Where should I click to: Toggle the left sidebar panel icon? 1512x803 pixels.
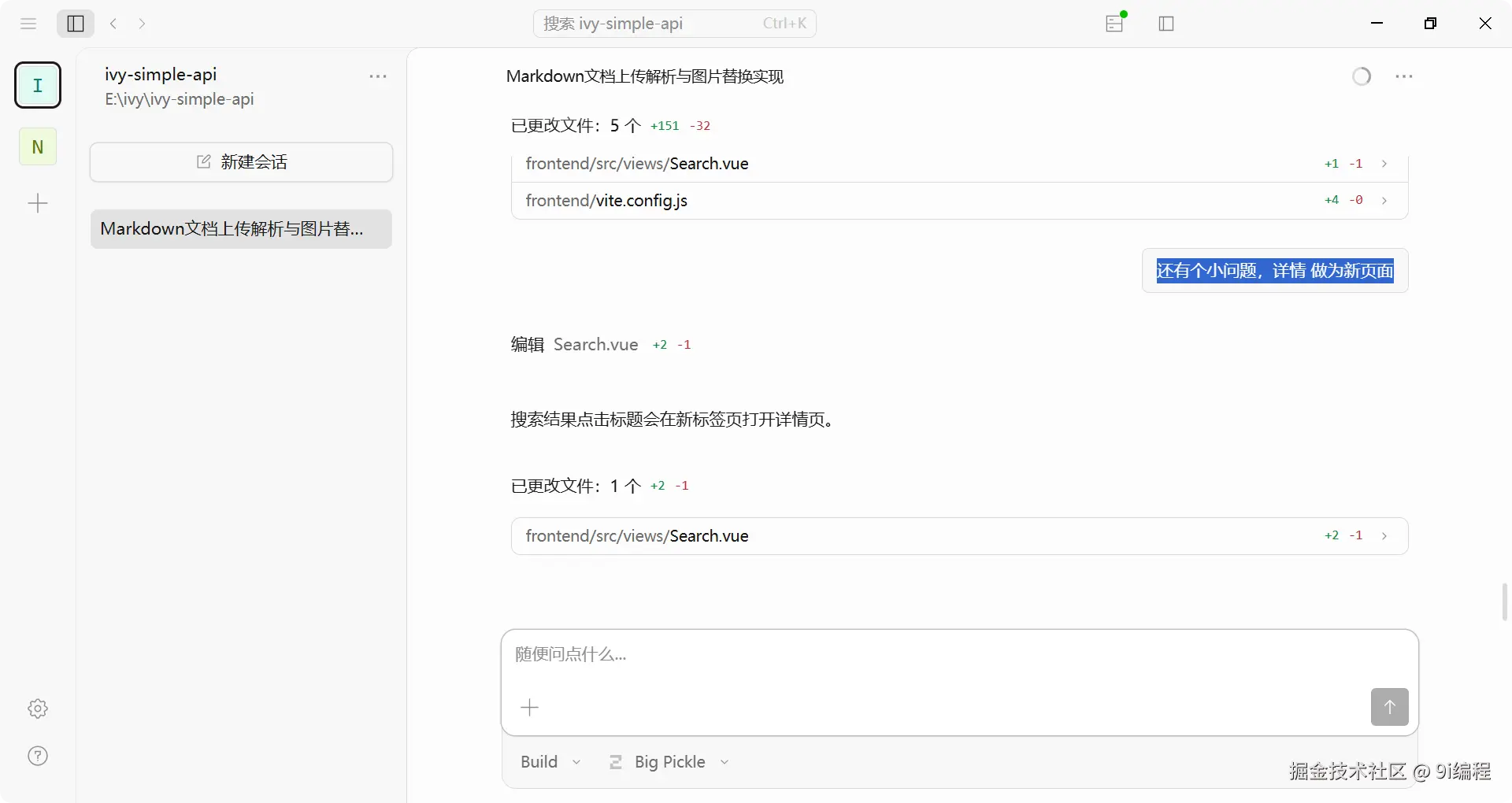pyautogui.click(x=76, y=24)
